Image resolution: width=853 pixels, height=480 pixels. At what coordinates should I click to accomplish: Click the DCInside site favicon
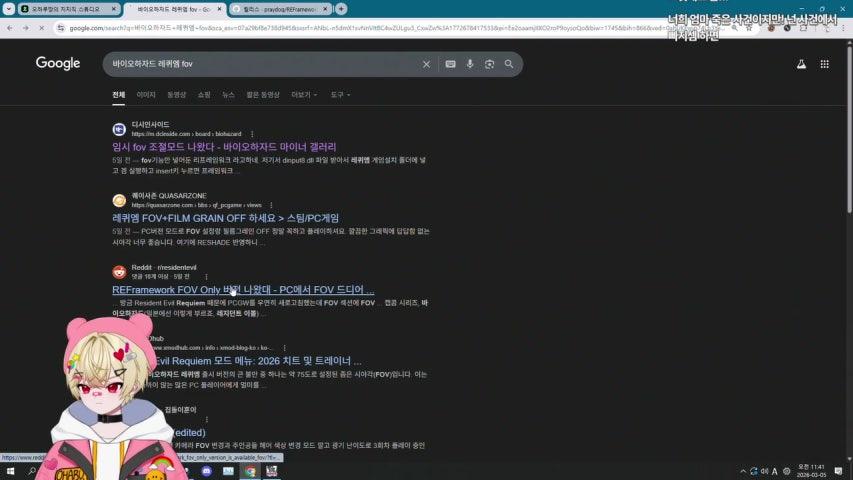point(119,129)
